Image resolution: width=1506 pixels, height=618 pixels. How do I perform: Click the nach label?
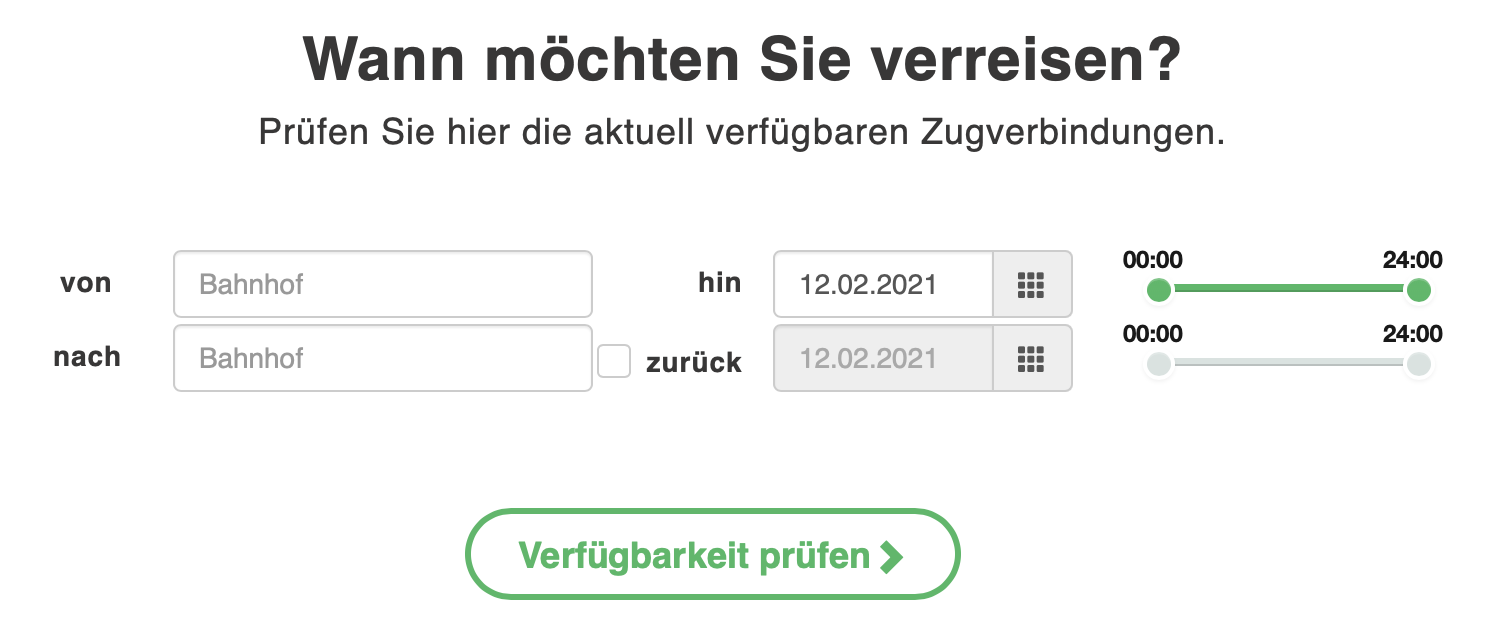pyautogui.click(x=86, y=357)
